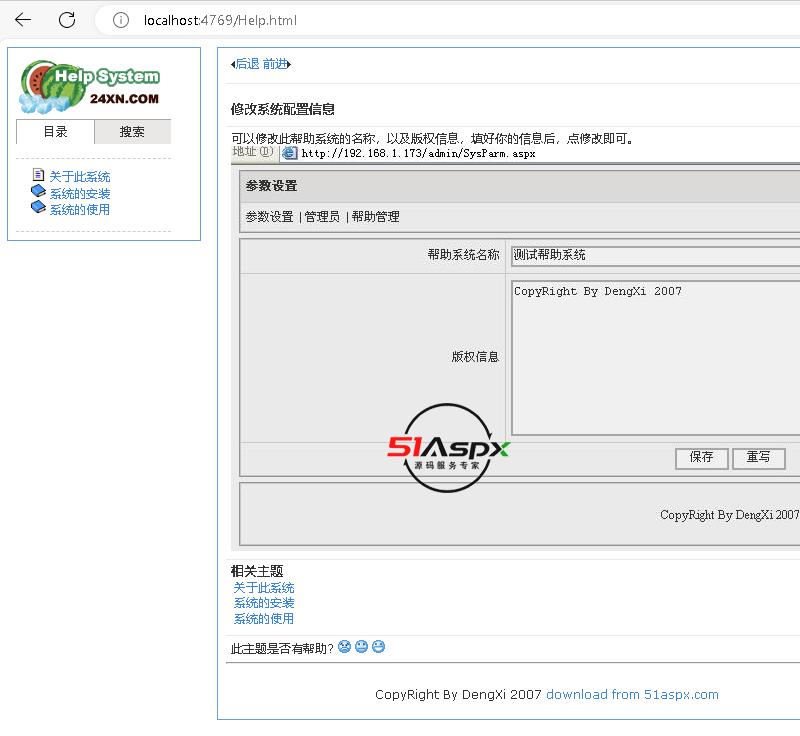The width and height of the screenshot is (800, 736).
Task: Click the 帮助管理 menu item in screenshot
Action: coord(376,217)
